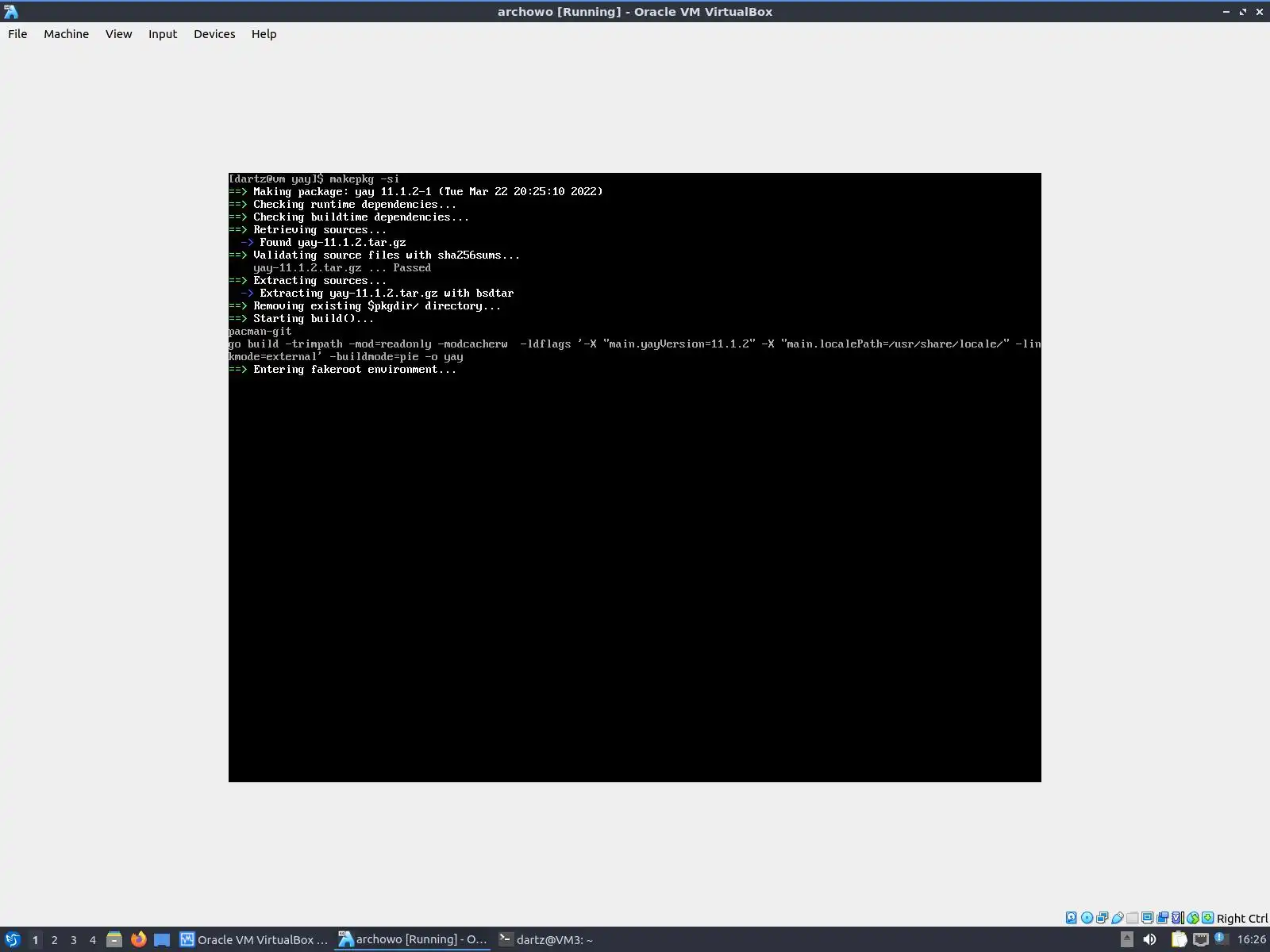Open the volume control tray icon

pyautogui.click(x=1149, y=940)
